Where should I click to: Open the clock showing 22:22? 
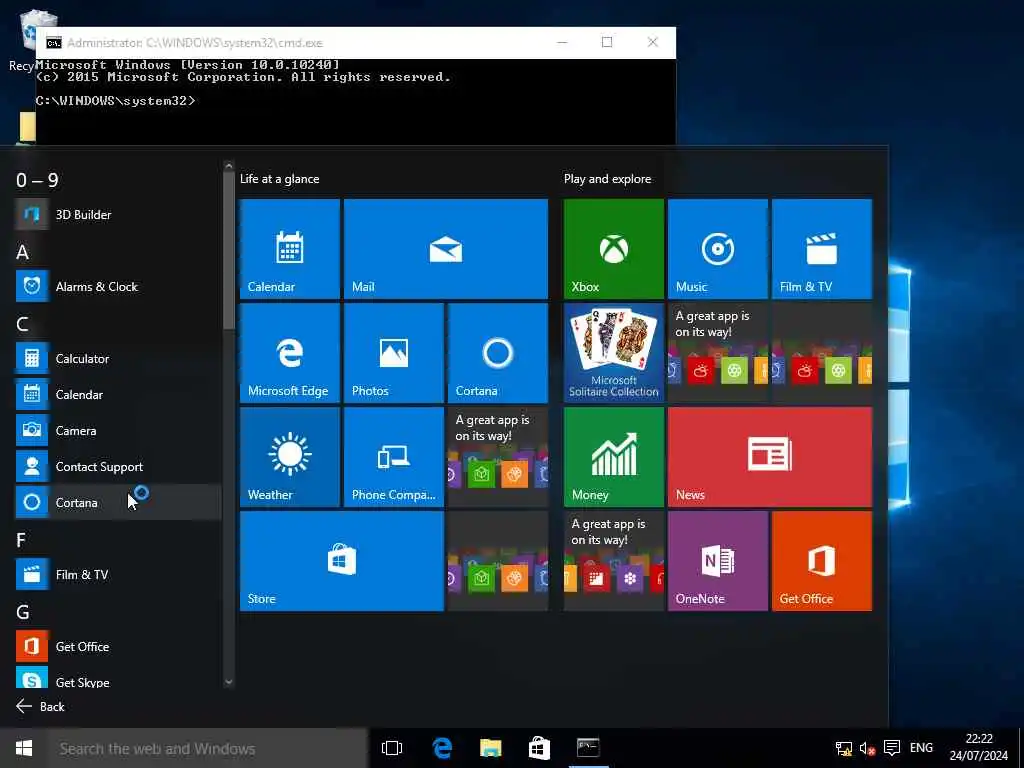(978, 747)
